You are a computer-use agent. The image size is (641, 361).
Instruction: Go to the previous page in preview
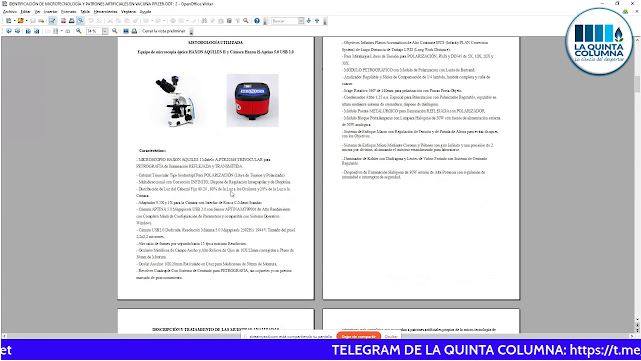click(x=8, y=31)
